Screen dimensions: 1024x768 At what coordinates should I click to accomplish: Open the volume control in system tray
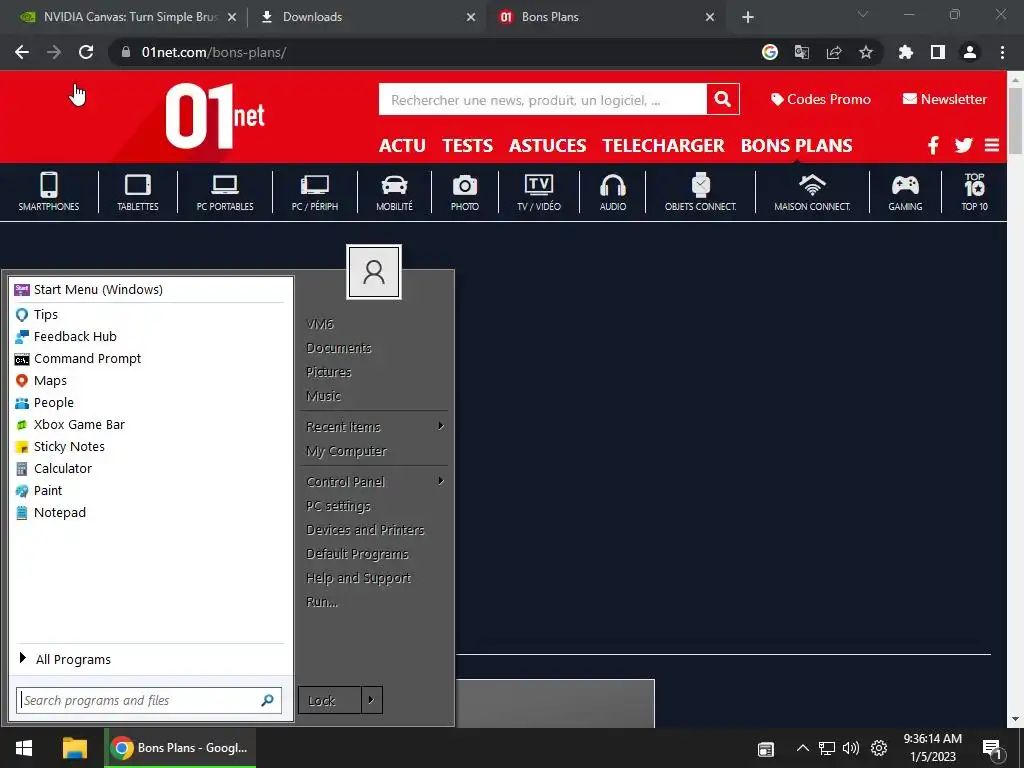[851, 748]
